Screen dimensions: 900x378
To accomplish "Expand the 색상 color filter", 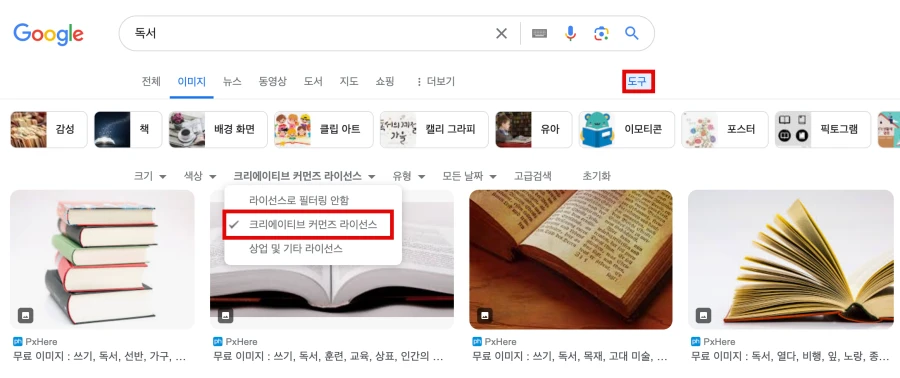I will 200,176.
